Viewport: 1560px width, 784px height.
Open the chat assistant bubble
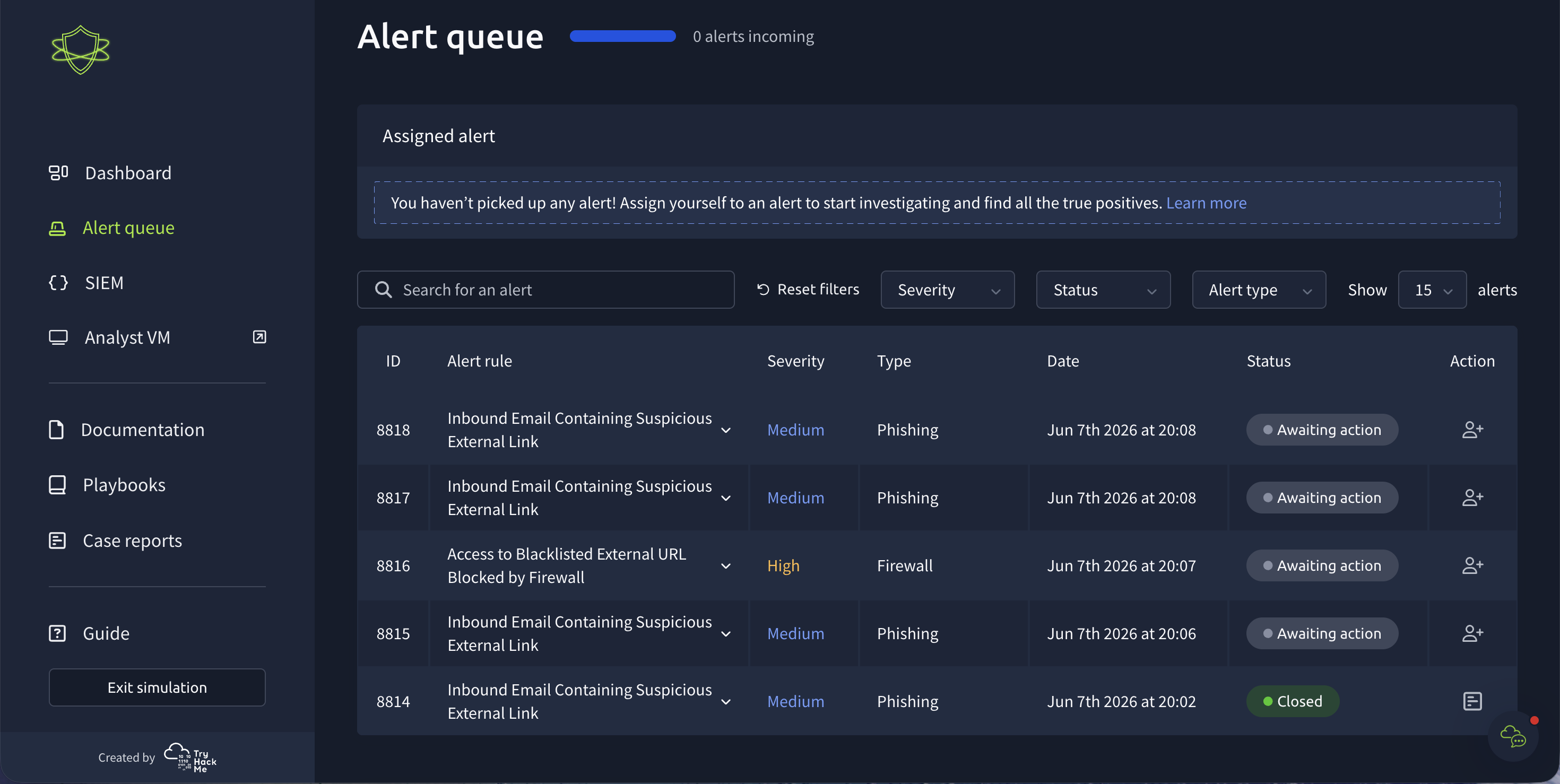(1513, 736)
